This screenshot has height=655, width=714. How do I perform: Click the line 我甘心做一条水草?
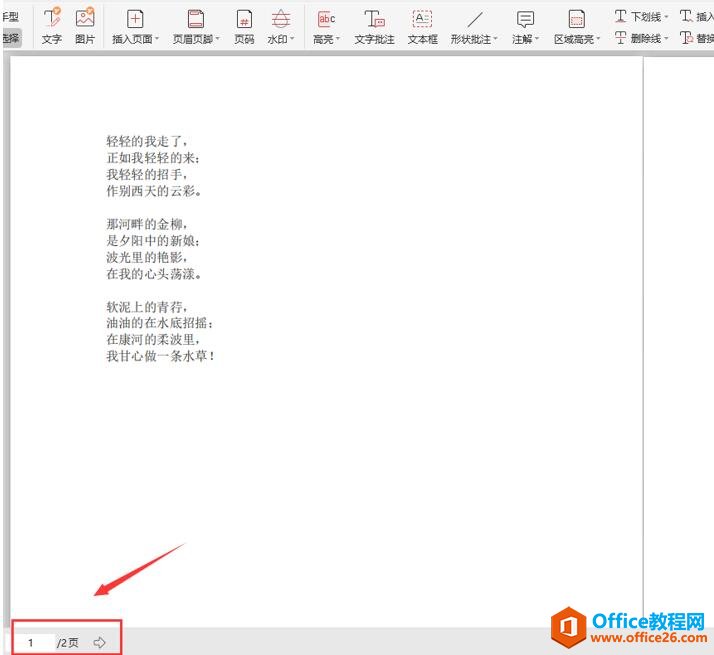coord(160,356)
